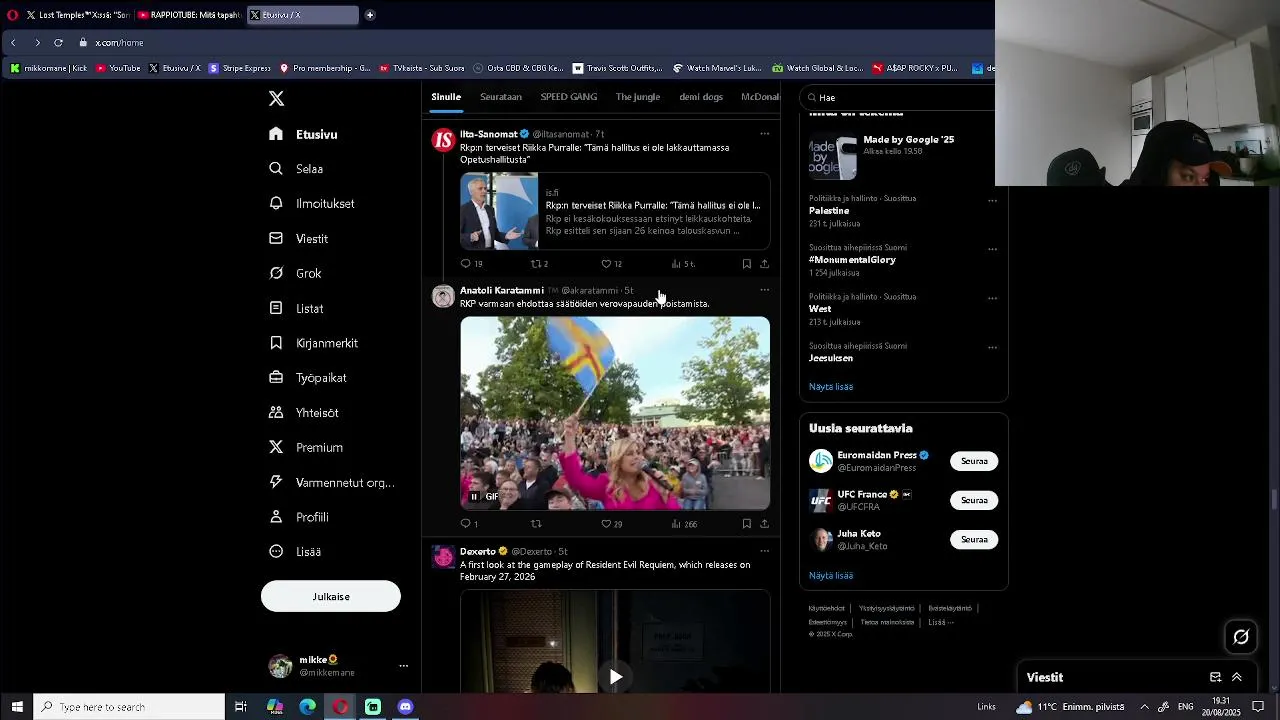Reply to Anatoli Karatammi post

point(469,524)
